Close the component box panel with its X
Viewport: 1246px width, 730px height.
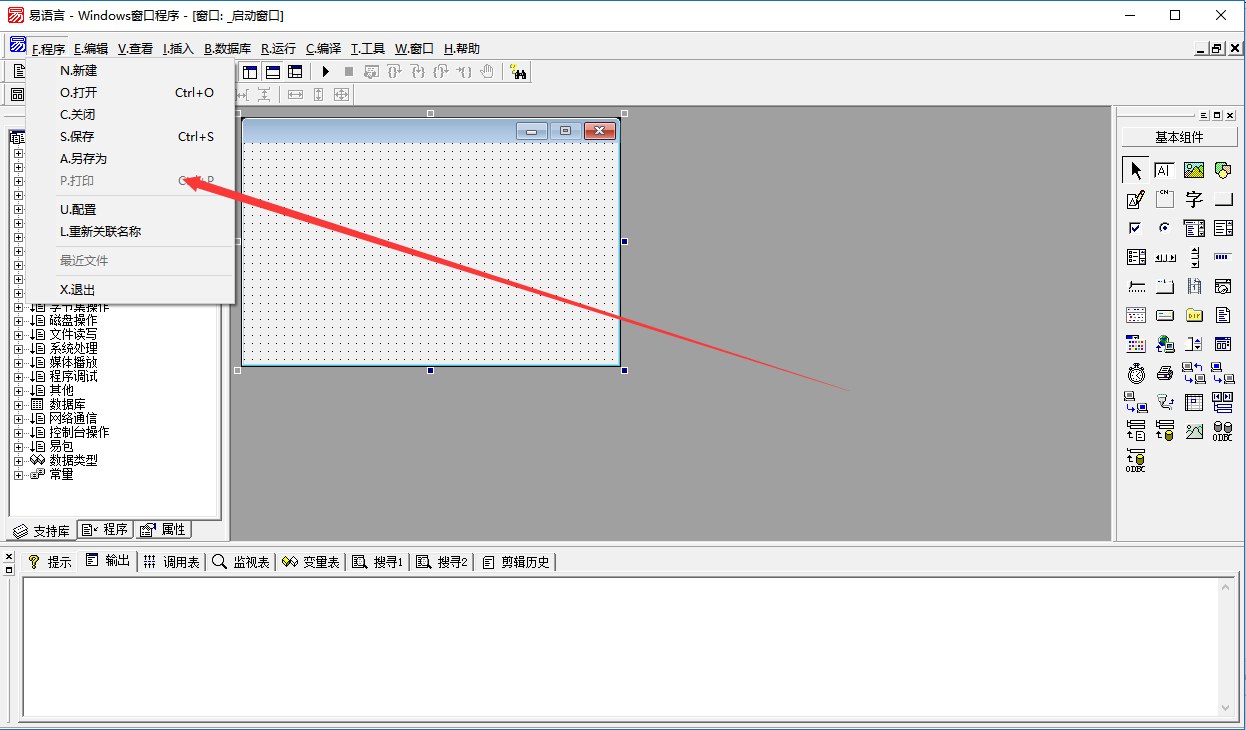pyautogui.click(x=1232, y=115)
